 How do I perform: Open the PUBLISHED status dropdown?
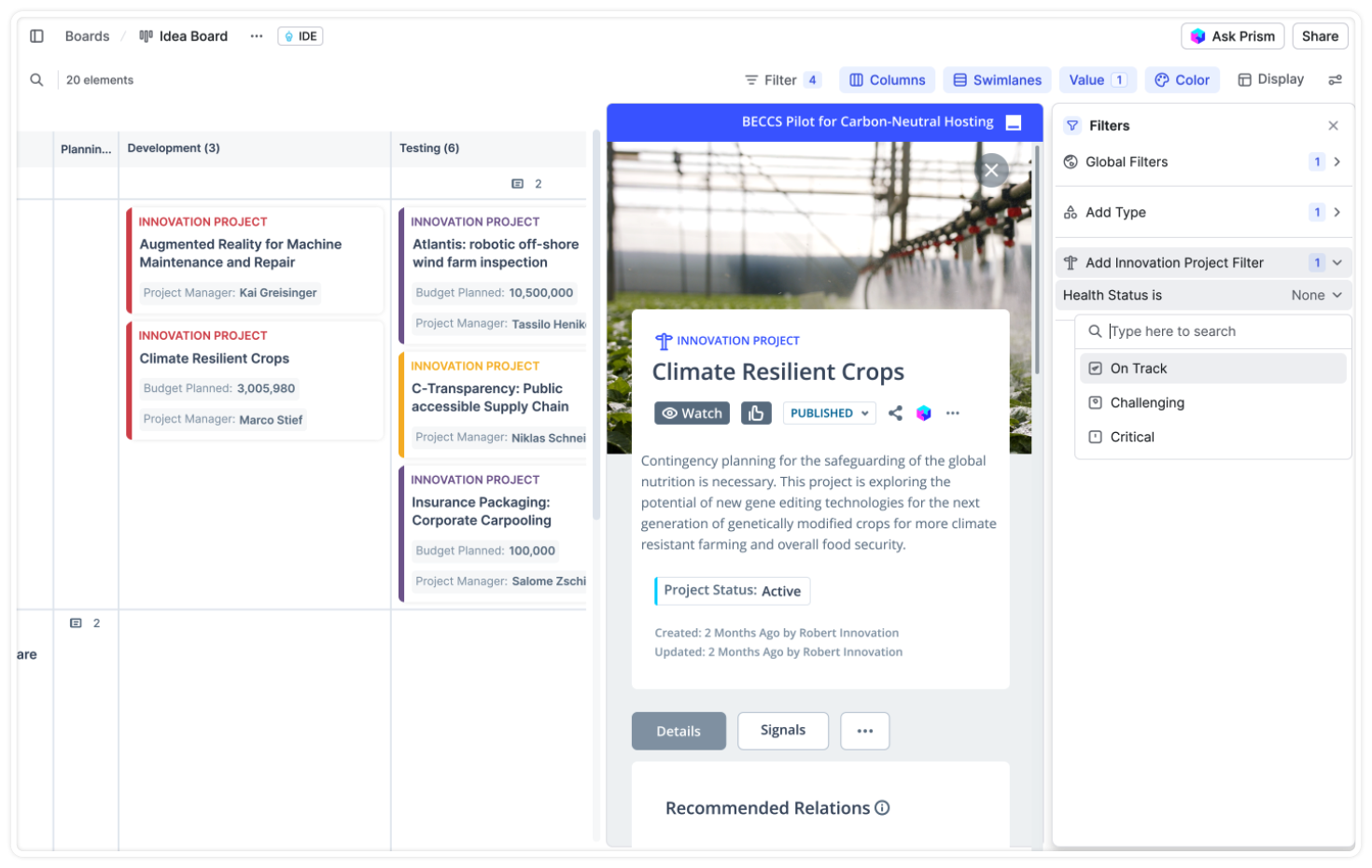[x=829, y=413]
